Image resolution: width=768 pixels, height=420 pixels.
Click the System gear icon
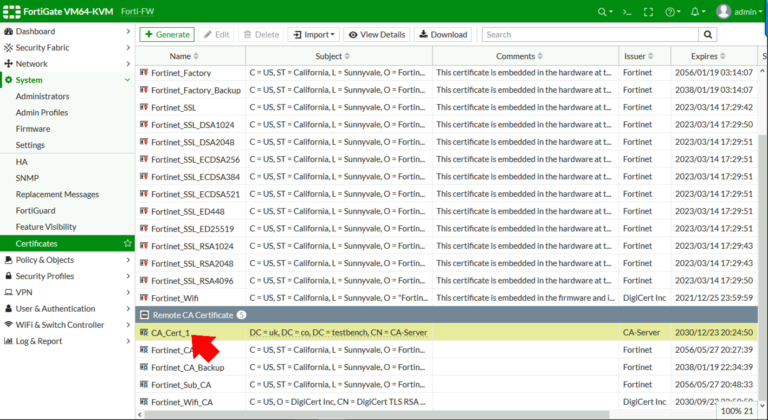coord(8,80)
